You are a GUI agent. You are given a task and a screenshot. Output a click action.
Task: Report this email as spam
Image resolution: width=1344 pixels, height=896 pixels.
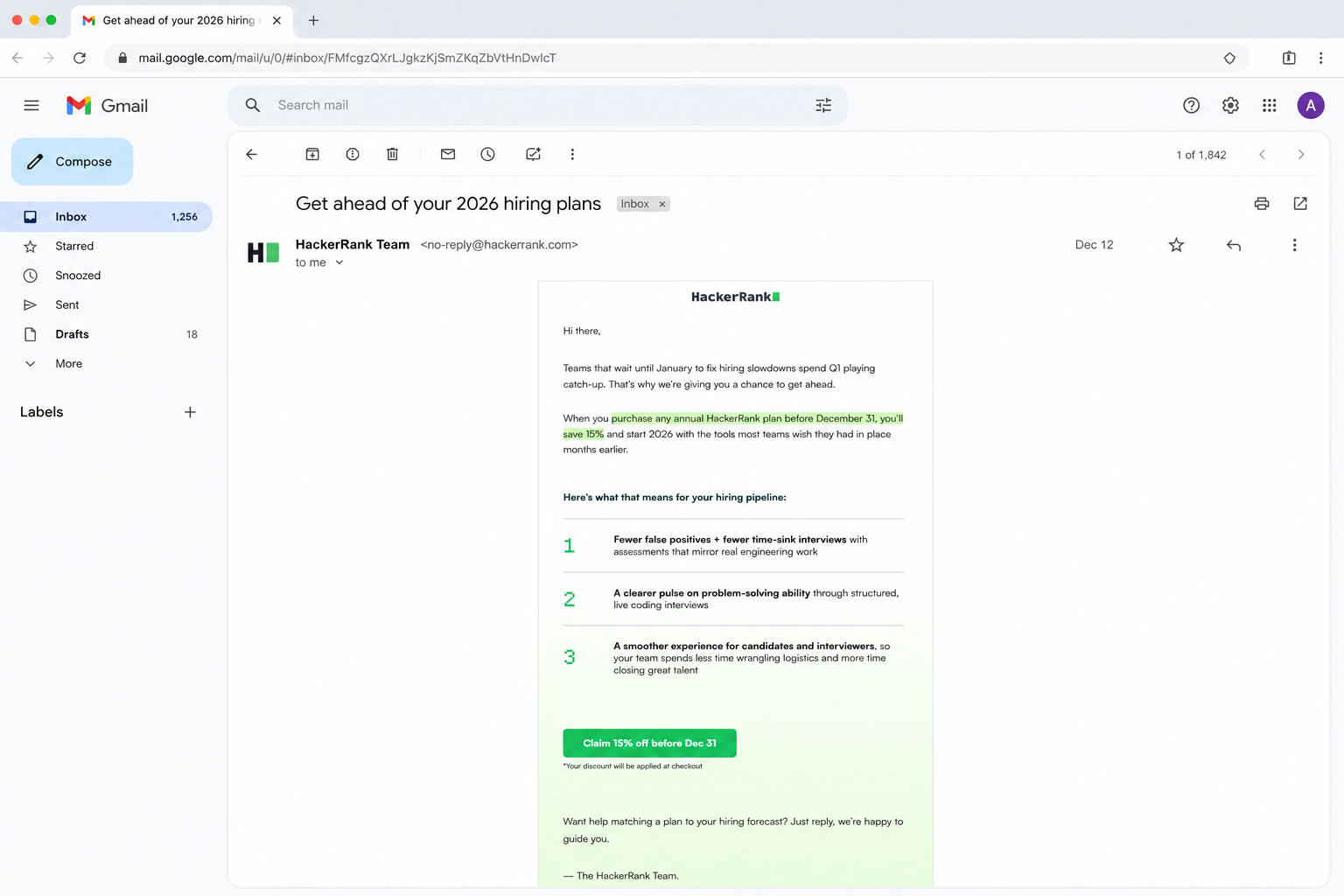coord(353,154)
